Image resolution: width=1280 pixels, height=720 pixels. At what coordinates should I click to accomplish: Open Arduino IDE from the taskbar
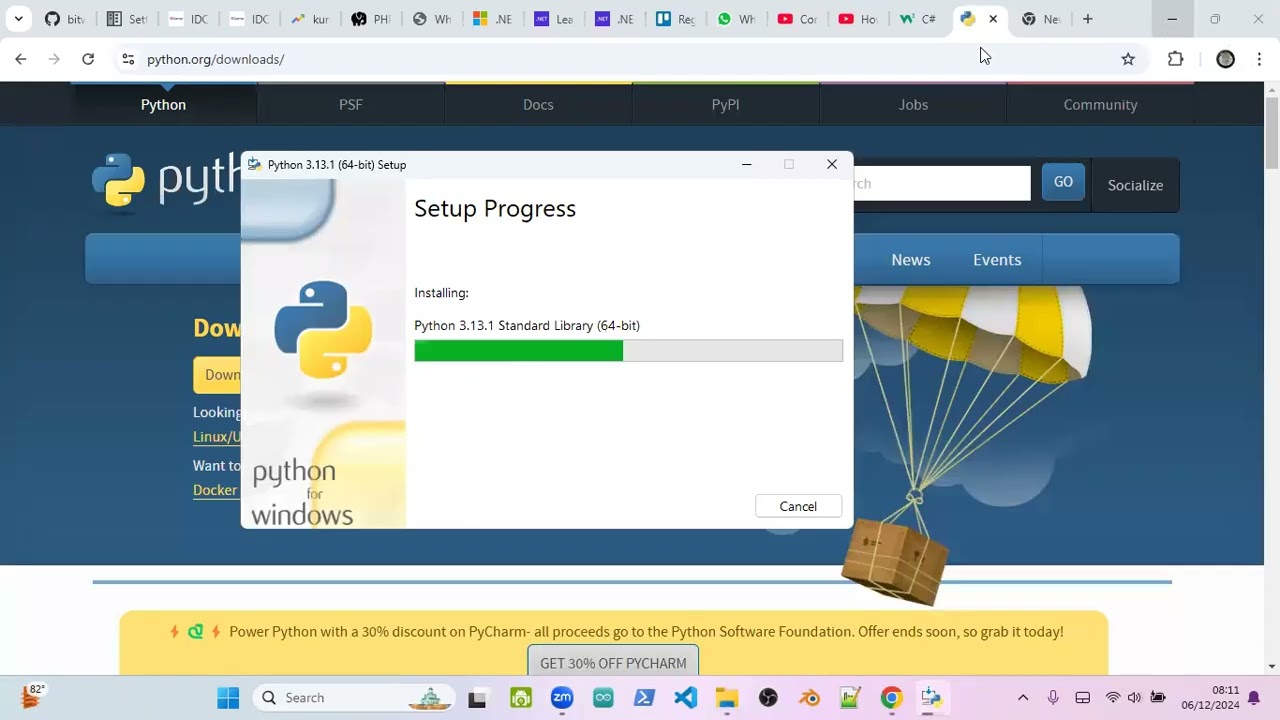pyautogui.click(x=603, y=698)
